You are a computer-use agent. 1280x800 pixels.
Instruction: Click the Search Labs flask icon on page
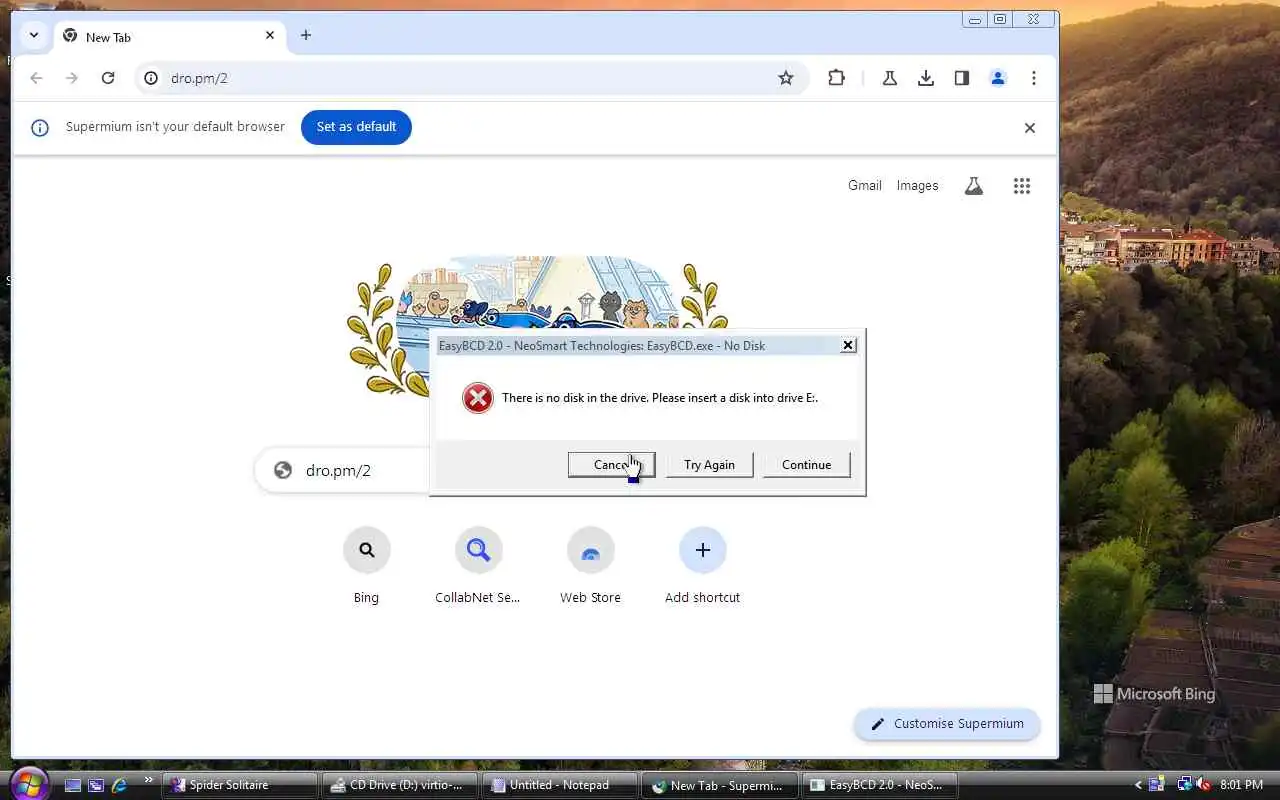click(x=973, y=186)
